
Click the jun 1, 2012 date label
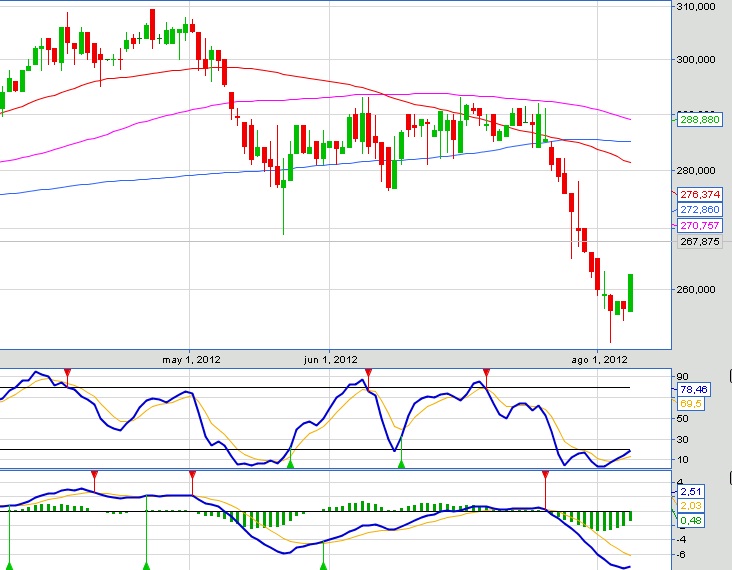[330, 359]
